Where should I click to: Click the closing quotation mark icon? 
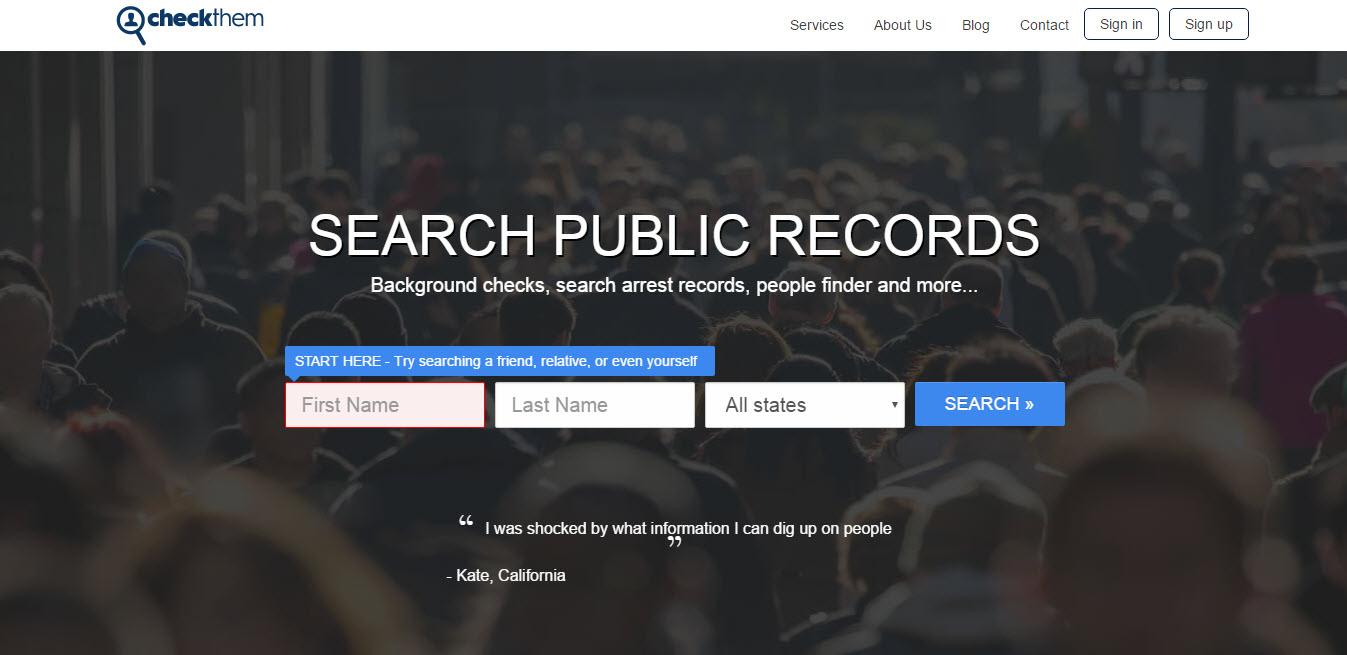tap(674, 544)
